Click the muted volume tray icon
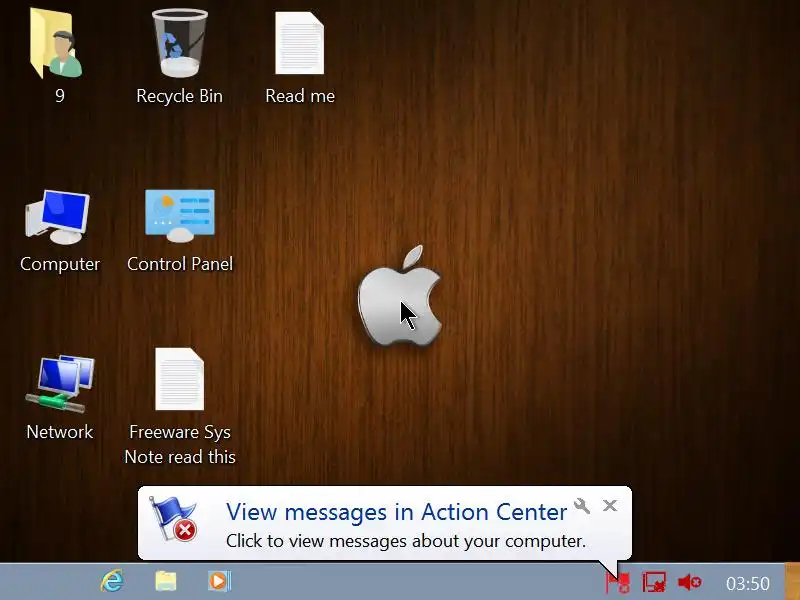 690,582
